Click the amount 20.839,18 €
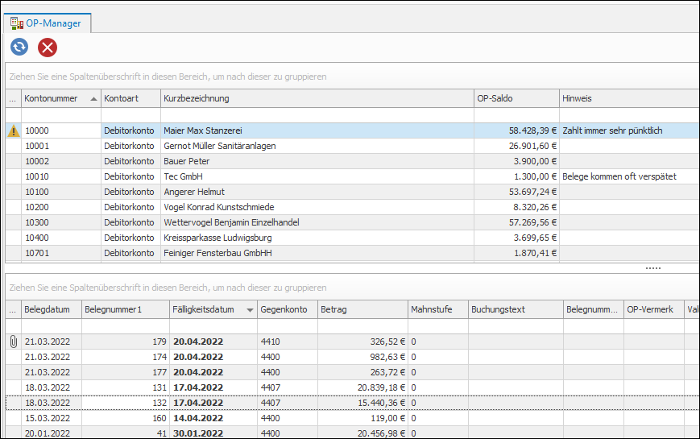This screenshot has height=439, width=700. [381, 388]
